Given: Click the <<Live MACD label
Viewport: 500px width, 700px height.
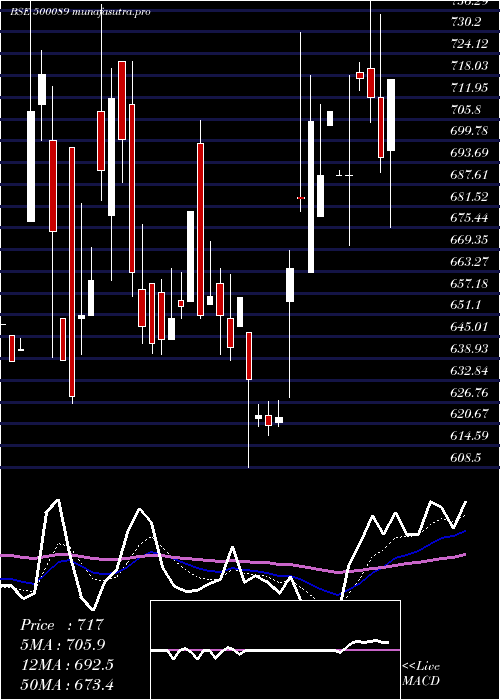Looking at the screenshot, I should pos(421,674).
